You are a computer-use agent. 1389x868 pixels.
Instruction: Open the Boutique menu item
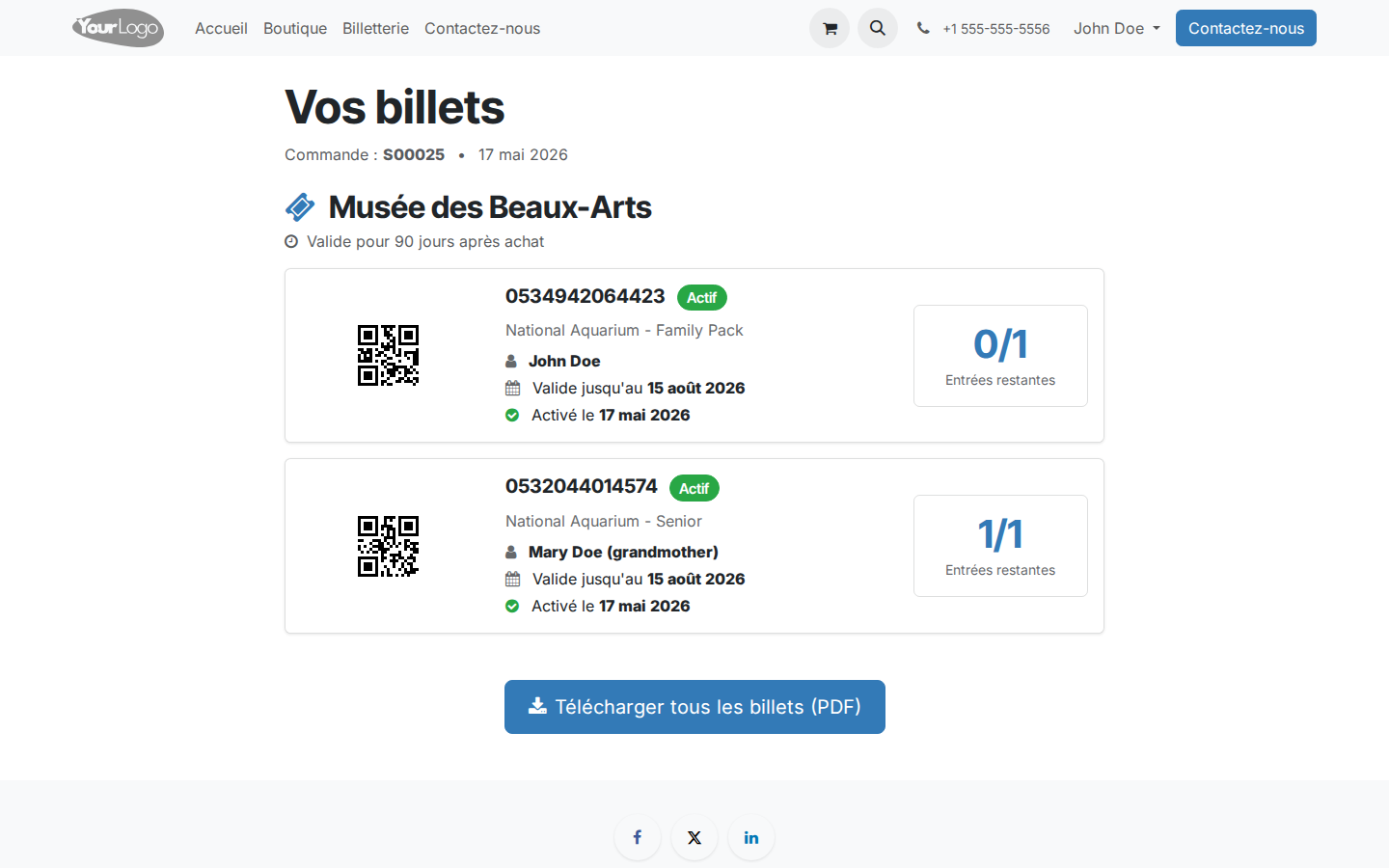[x=295, y=28]
